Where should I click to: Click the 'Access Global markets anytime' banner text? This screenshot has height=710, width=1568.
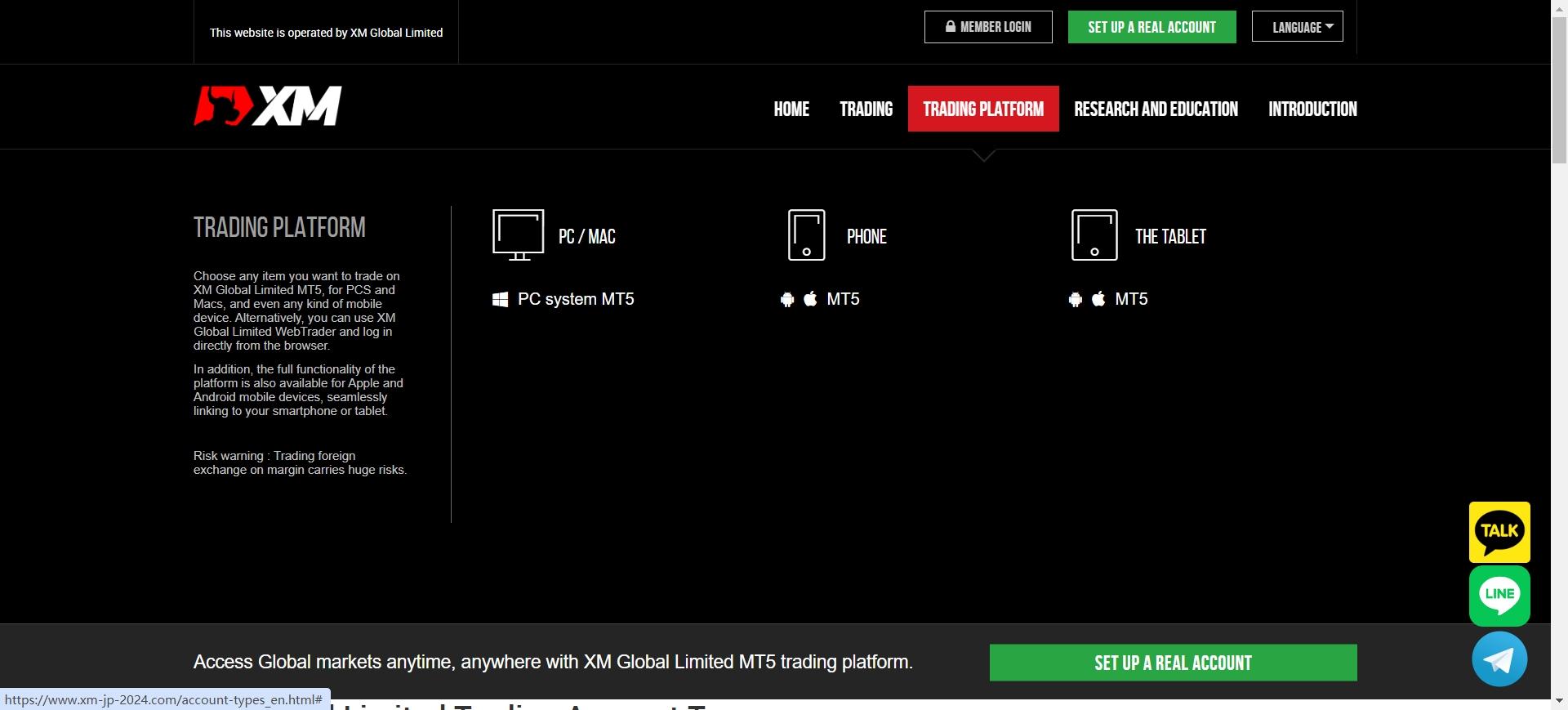pos(553,662)
